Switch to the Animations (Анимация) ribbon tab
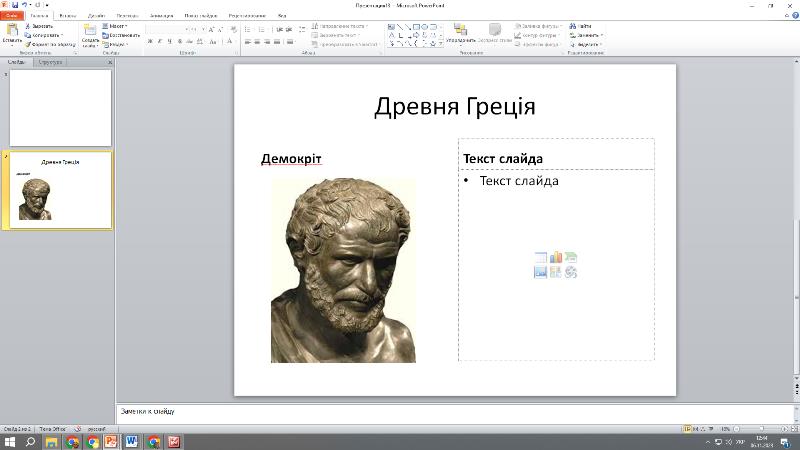800x450 pixels. (x=161, y=16)
